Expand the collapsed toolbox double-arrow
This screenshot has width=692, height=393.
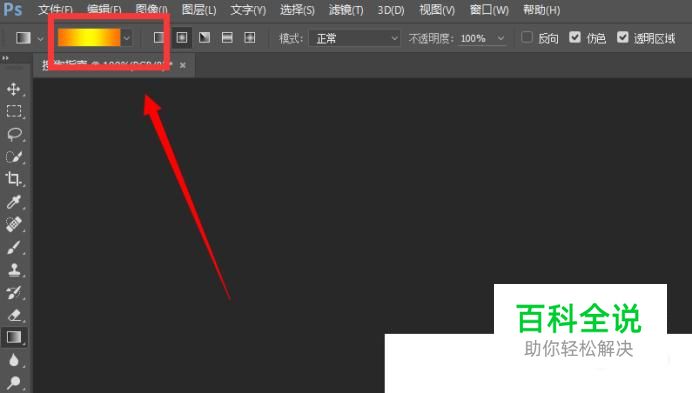pos(5,58)
